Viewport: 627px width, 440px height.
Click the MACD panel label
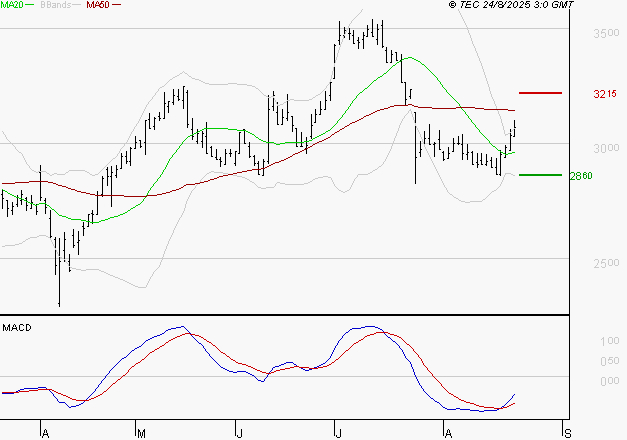[x=17, y=328]
